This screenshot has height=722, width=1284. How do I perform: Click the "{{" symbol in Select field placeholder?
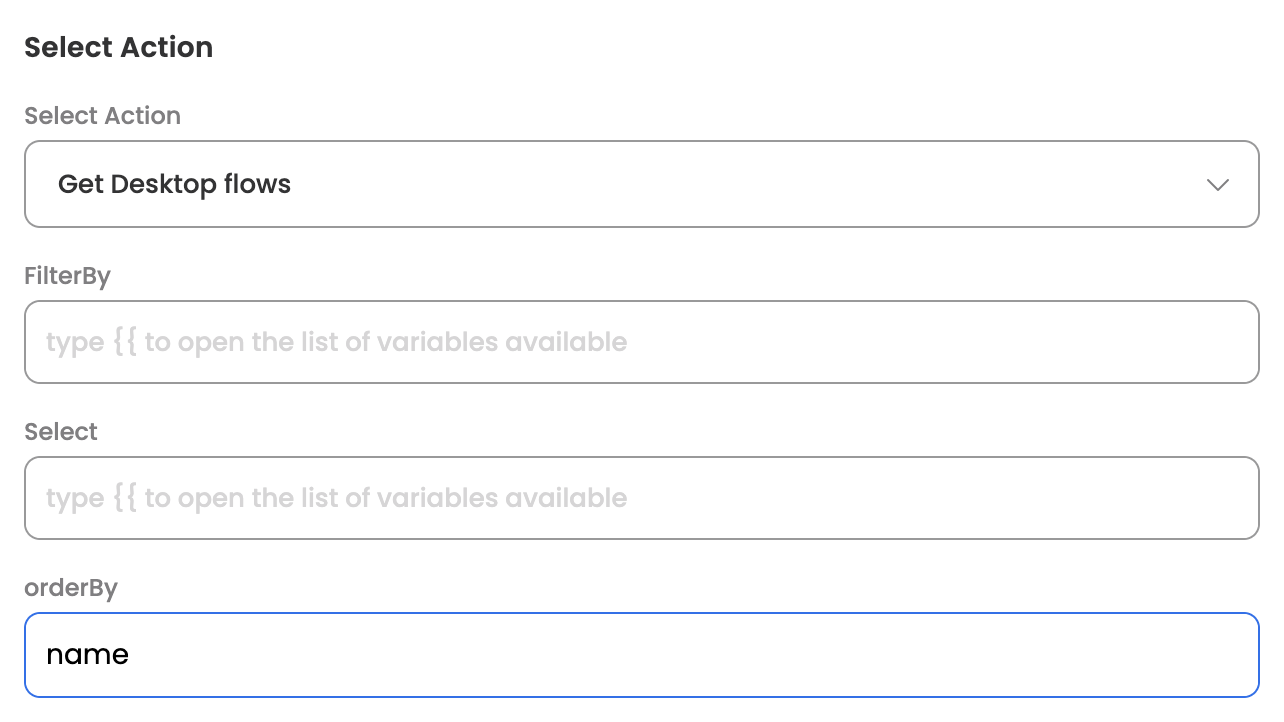click(x=125, y=498)
